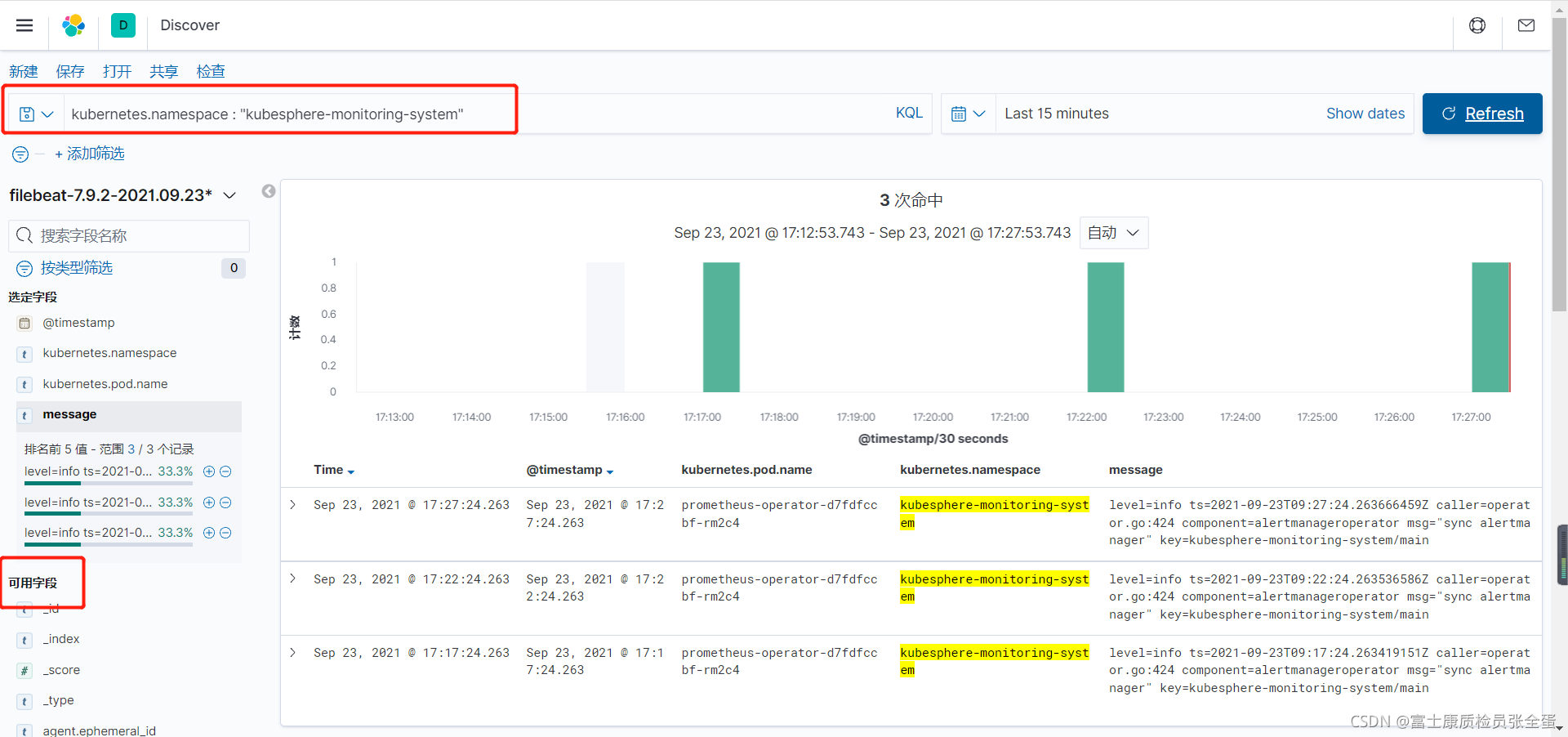Viewport: 1568px width, 737px height.
Task: Click the Refresh button
Action: 1482,114
